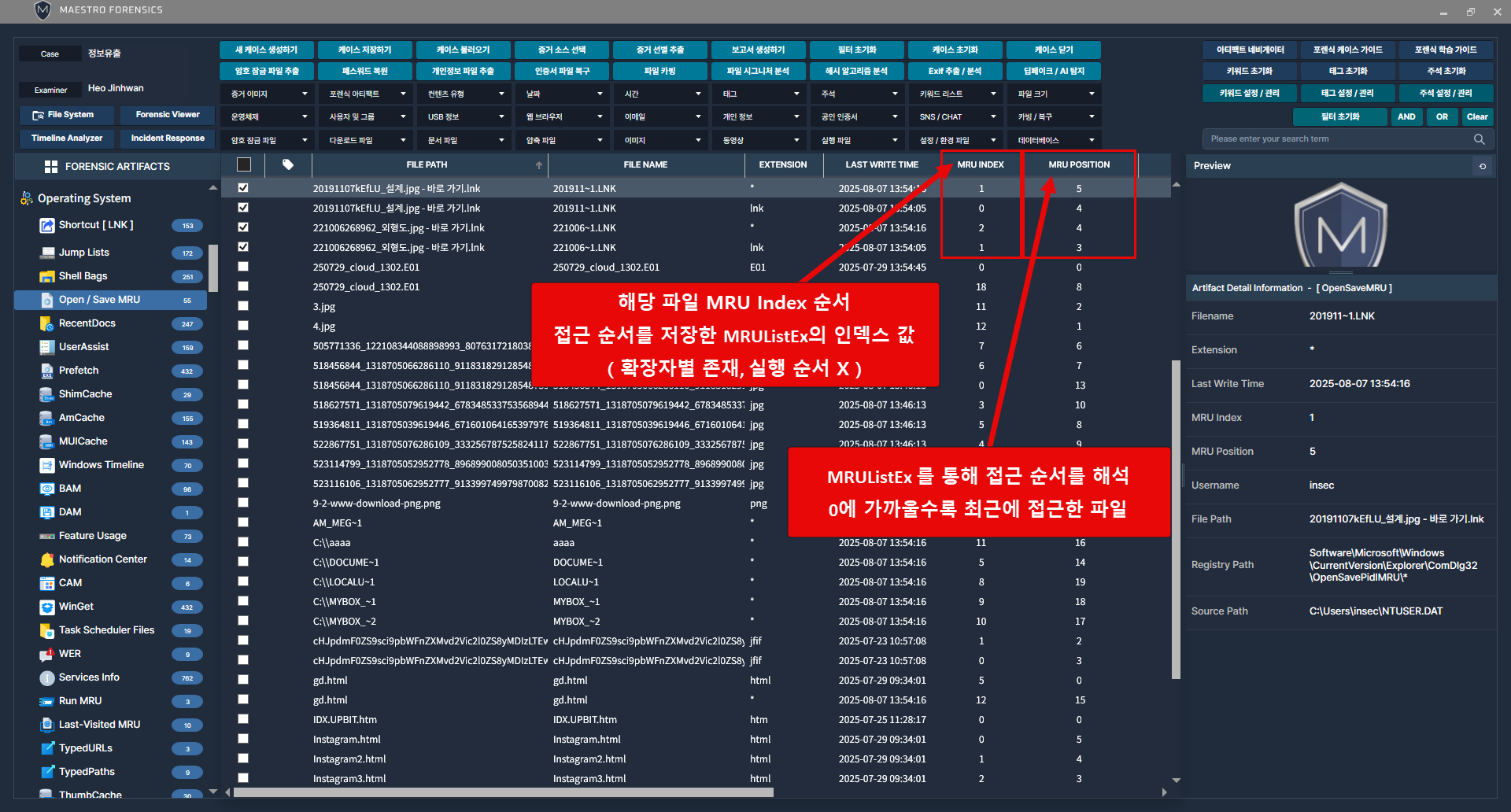Check the 3.jpg row checkbox

tap(243, 306)
